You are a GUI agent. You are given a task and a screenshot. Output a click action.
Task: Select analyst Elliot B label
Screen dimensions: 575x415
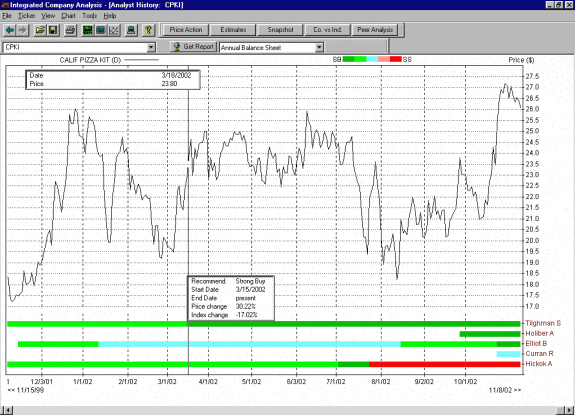tap(536, 344)
